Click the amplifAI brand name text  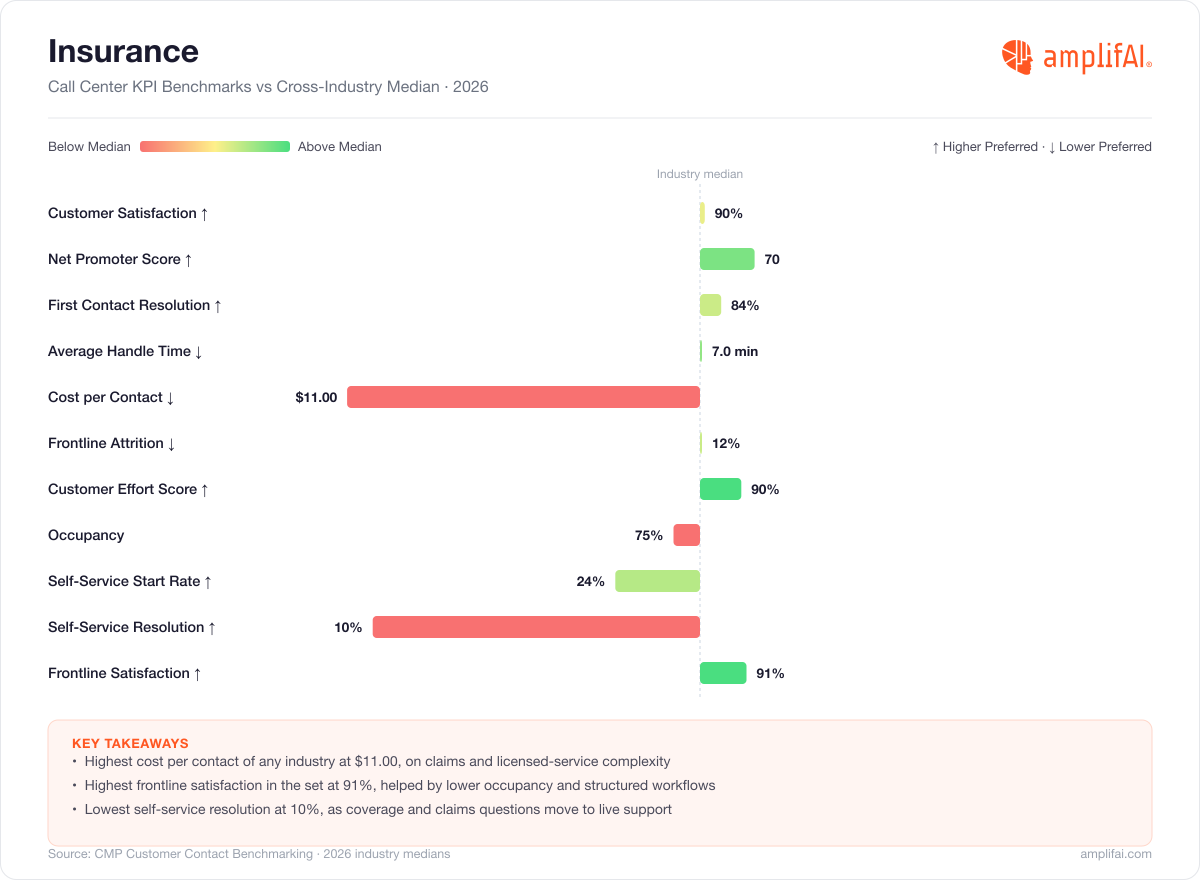[x=1097, y=58]
